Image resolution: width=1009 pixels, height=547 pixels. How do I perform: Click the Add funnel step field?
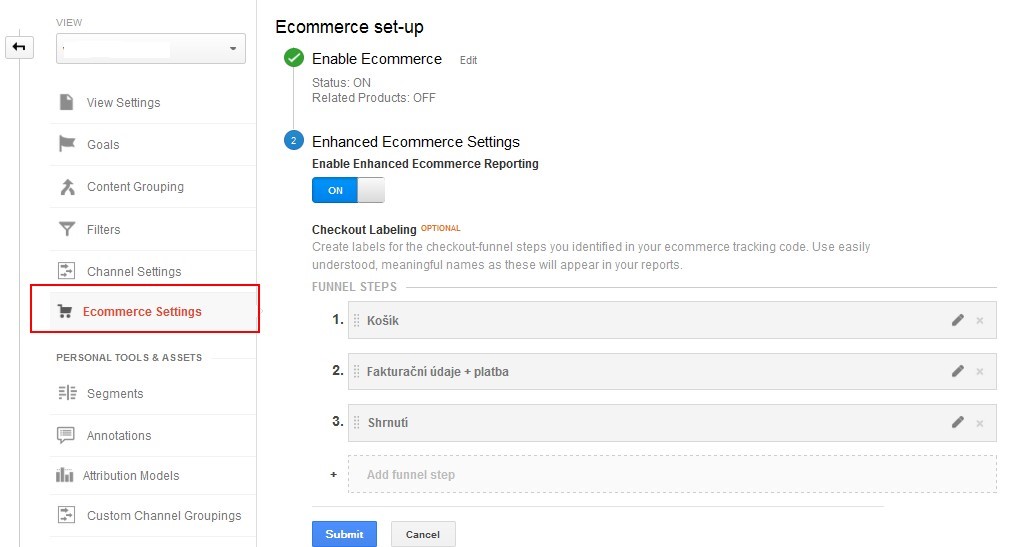tap(672, 474)
